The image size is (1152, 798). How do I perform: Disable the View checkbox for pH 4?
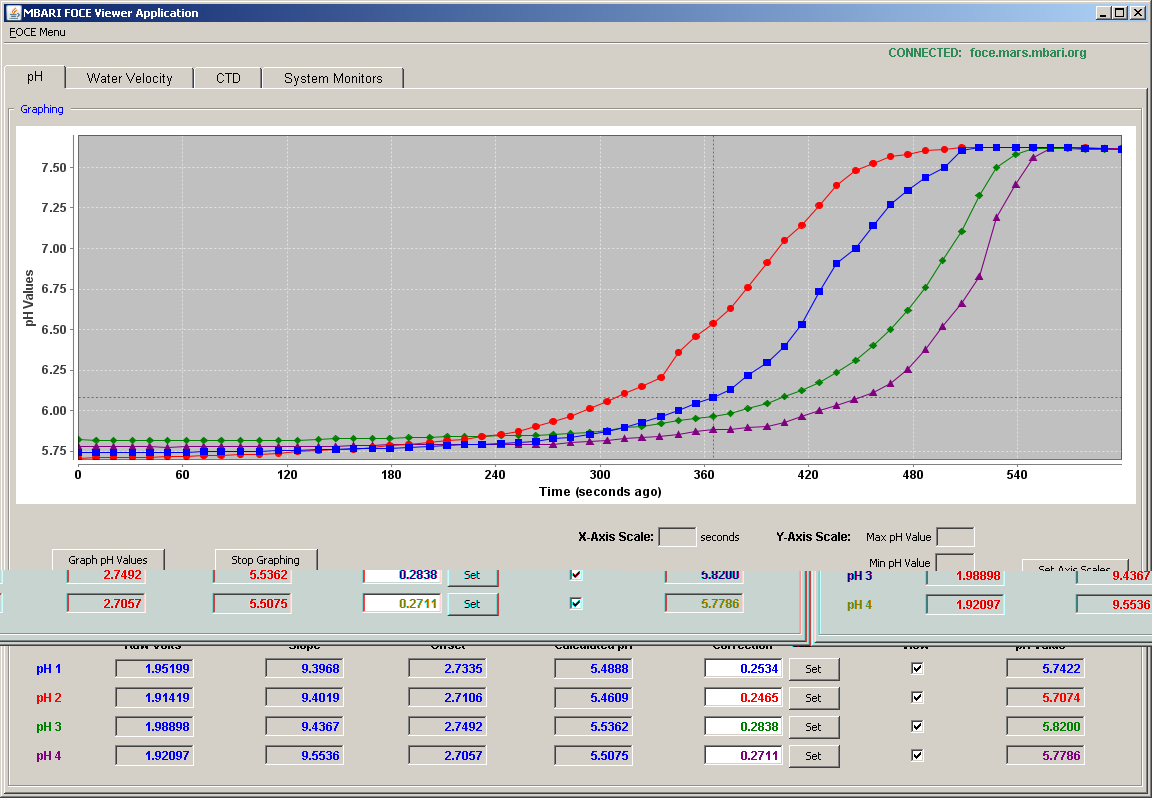[x=917, y=755]
